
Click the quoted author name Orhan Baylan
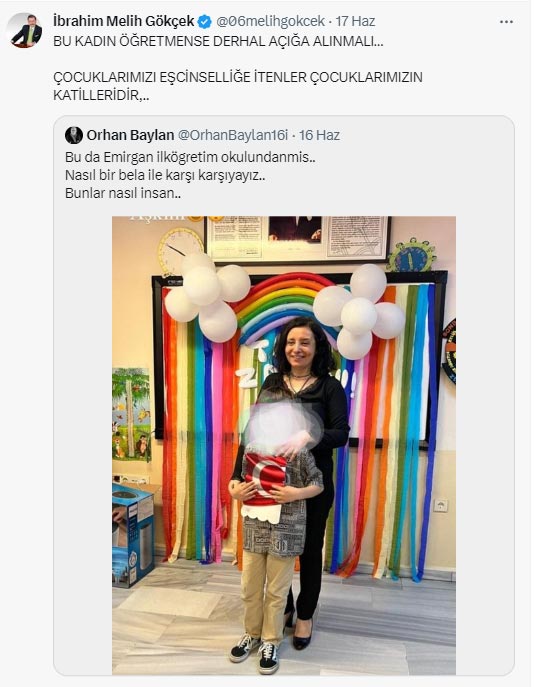tap(130, 135)
